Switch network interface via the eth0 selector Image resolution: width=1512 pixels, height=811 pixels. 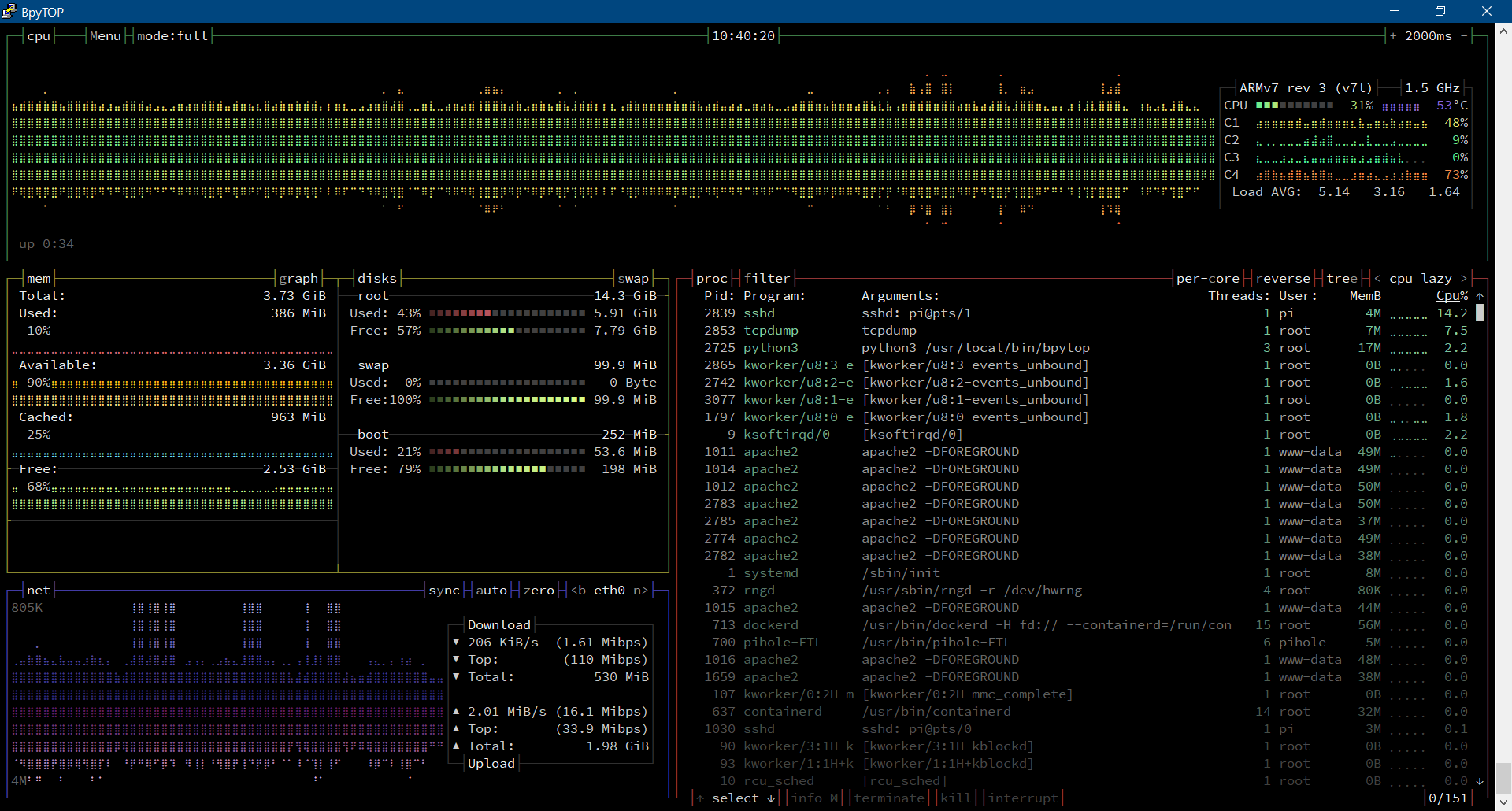coord(610,590)
